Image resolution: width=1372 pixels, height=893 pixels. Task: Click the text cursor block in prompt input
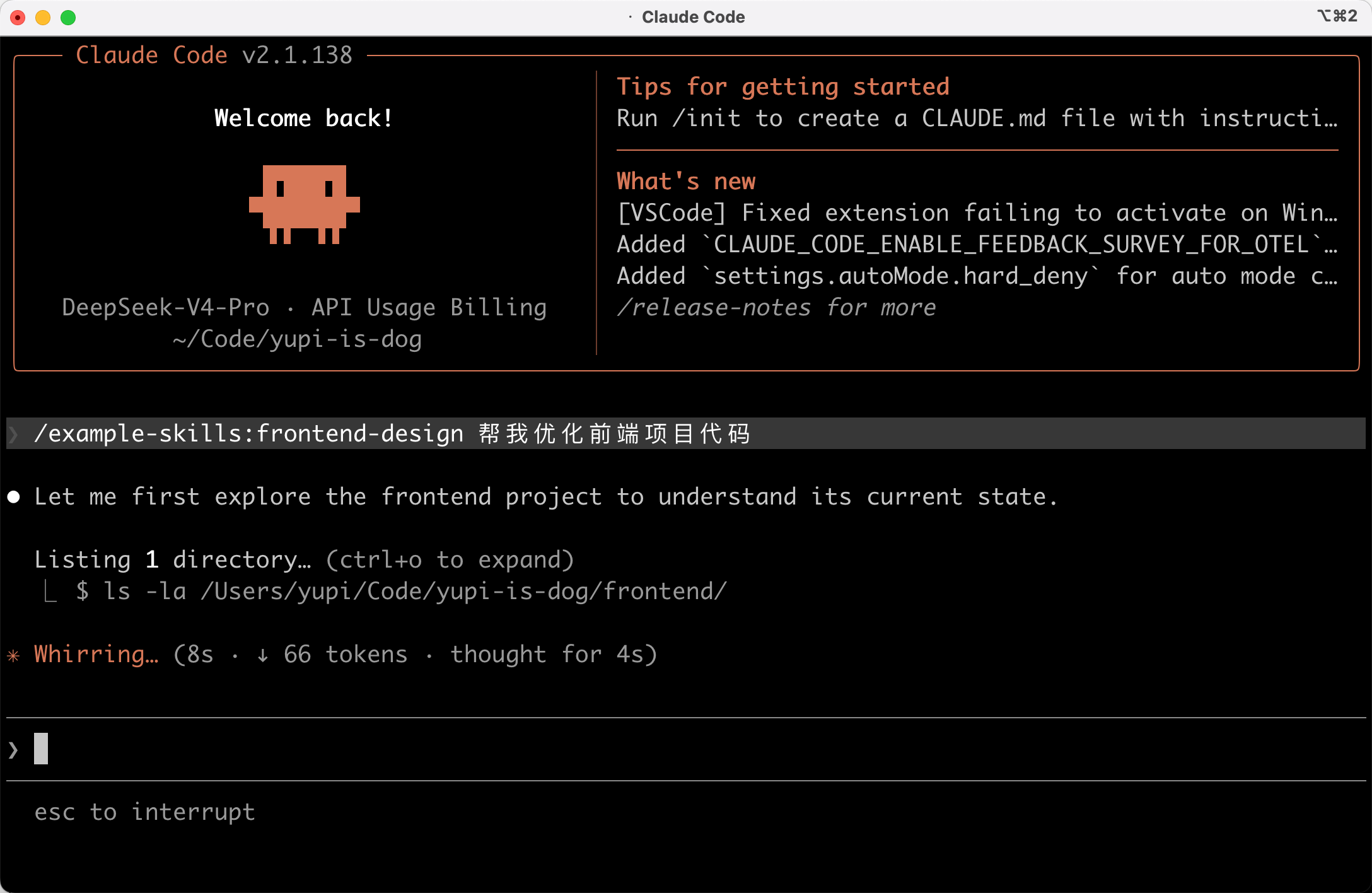click(41, 749)
